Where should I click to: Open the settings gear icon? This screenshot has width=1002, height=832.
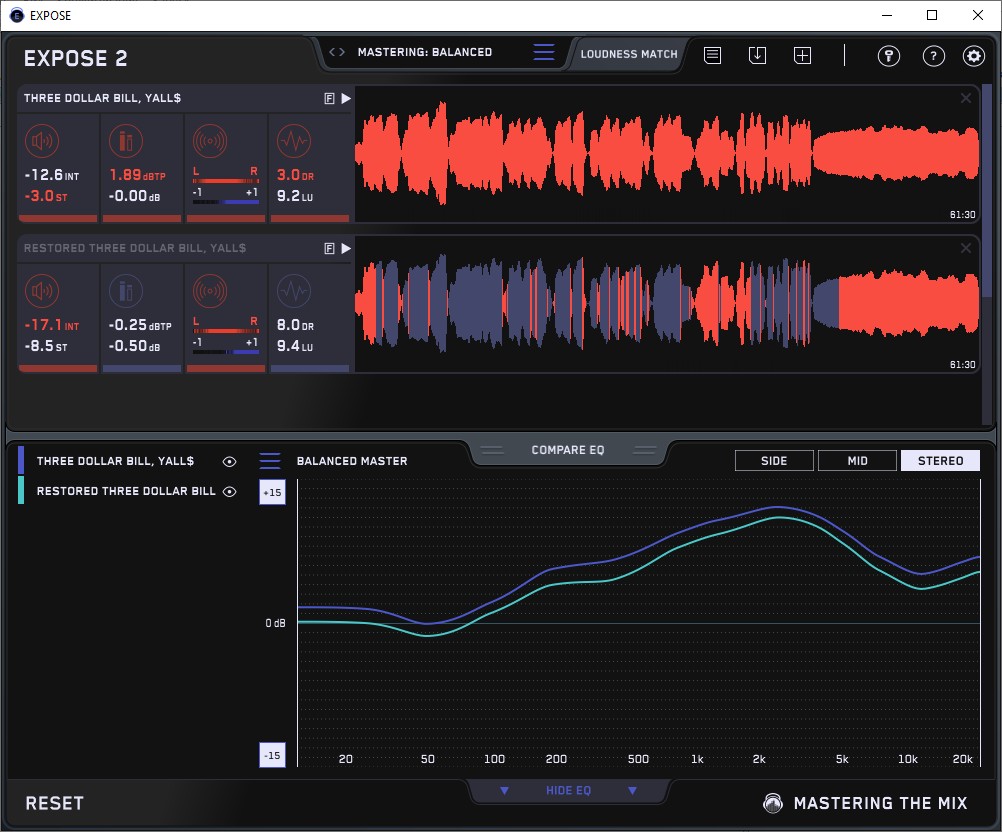tap(974, 56)
